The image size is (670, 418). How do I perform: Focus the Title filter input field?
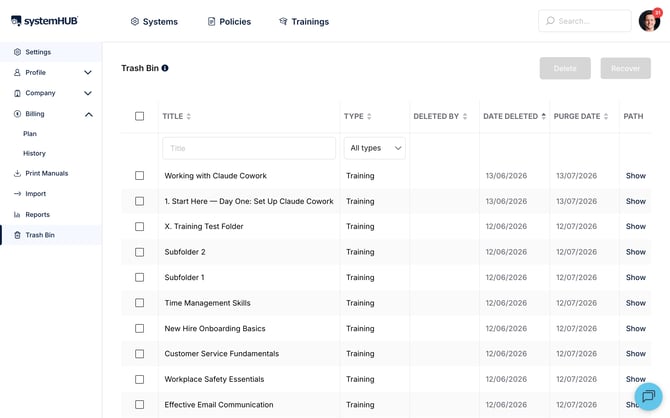(x=249, y=148)
